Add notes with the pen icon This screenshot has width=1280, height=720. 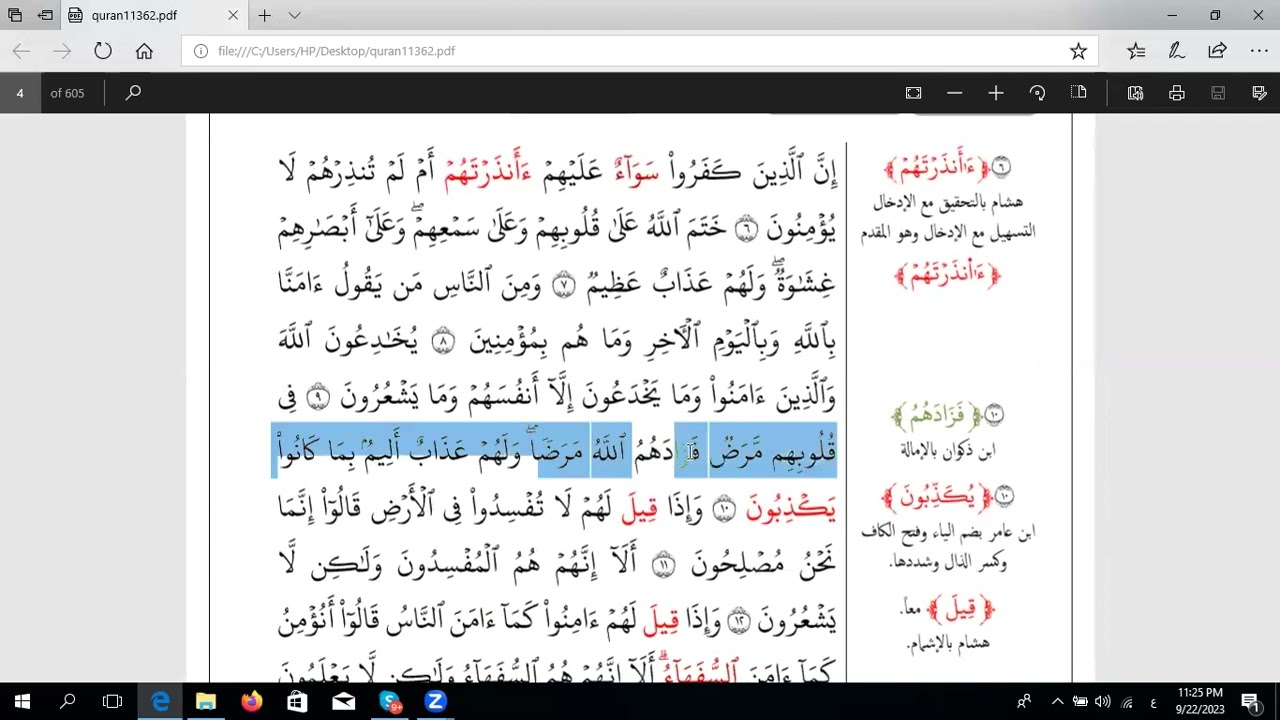coord(1177,51)
